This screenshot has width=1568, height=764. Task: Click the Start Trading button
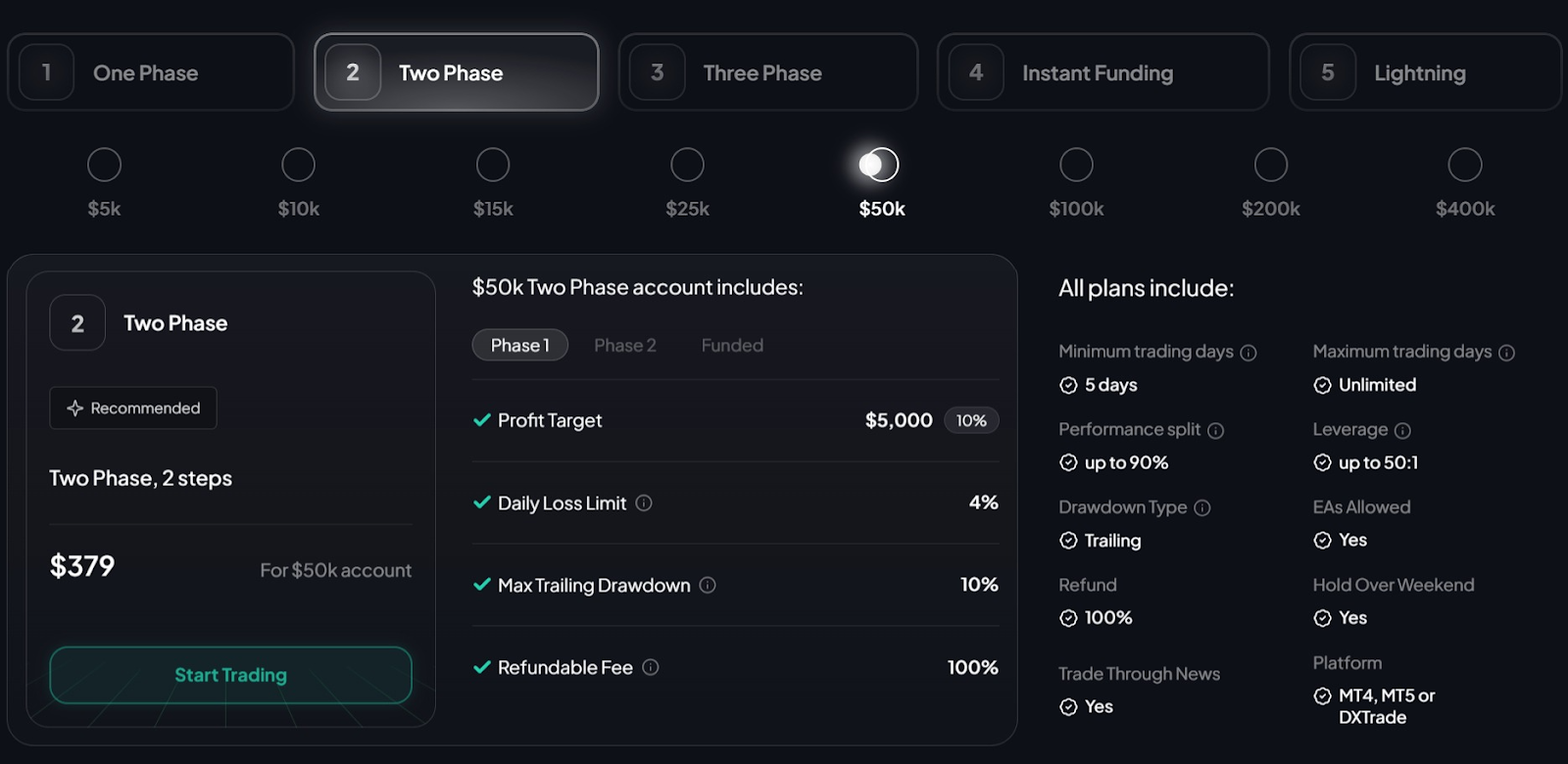tap(230, 675)
